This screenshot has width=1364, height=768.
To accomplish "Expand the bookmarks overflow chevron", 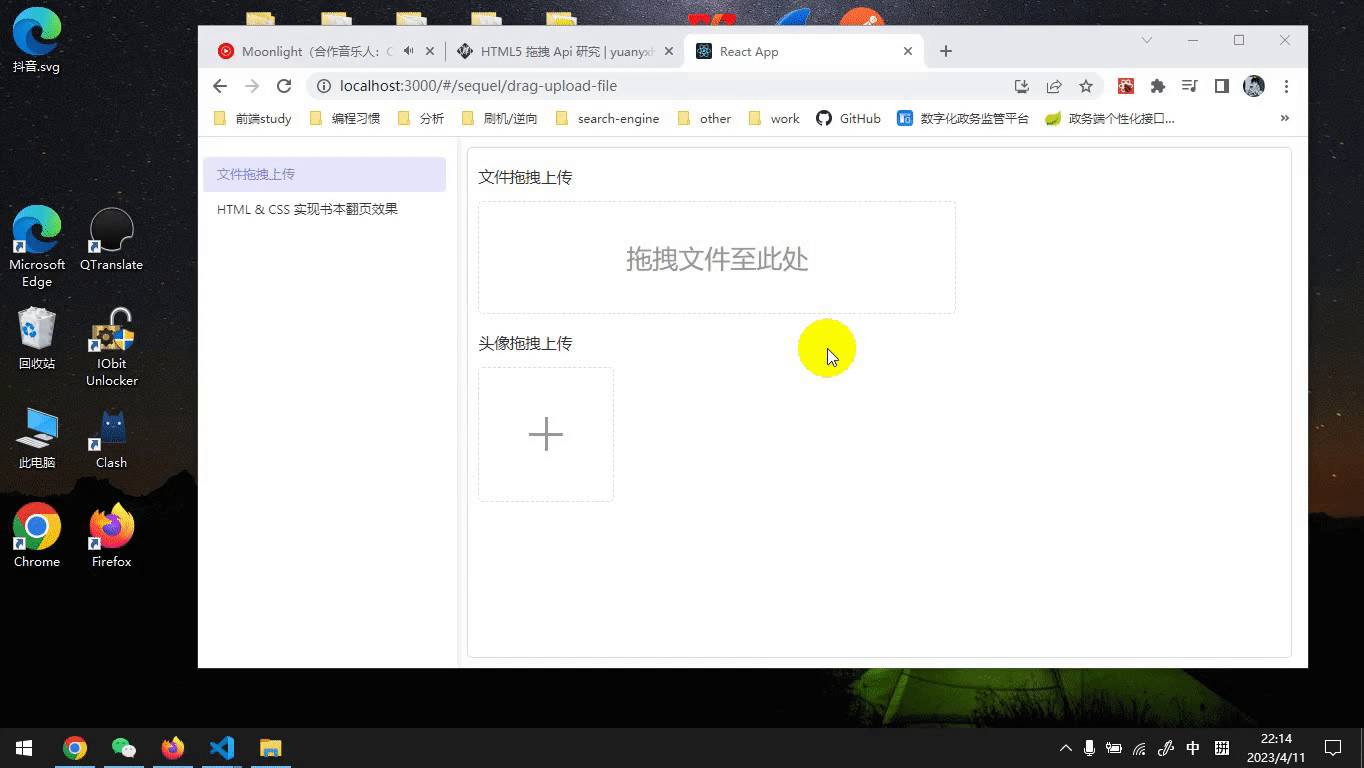I will pos(1285,117).
